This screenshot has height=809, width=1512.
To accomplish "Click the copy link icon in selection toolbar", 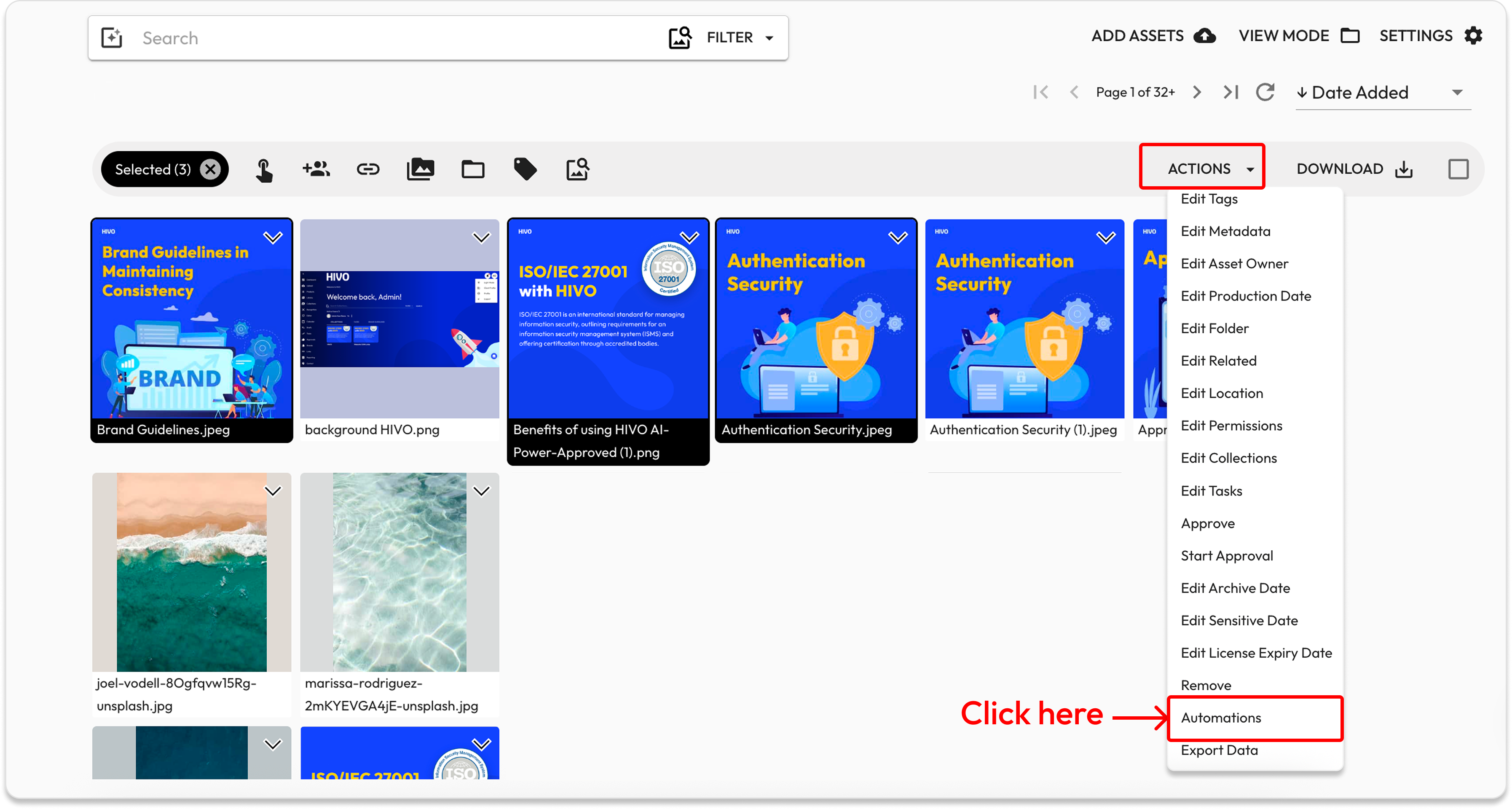I will 368,170.
